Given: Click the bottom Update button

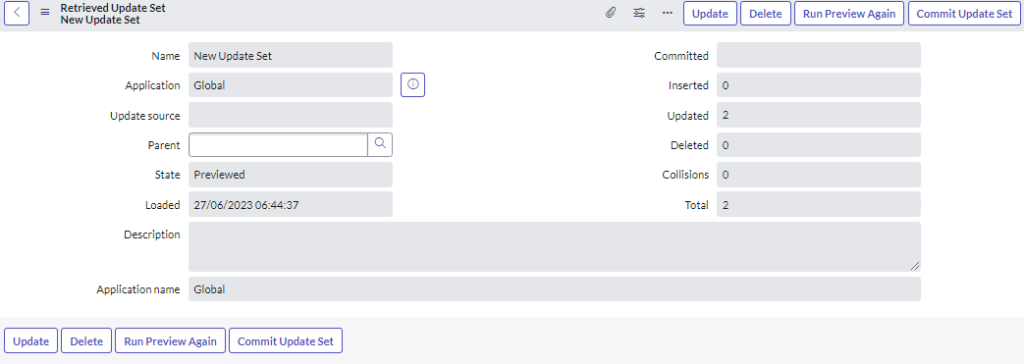Looking at the screenshot, I should pyautogui.click(x=31, y=341).
